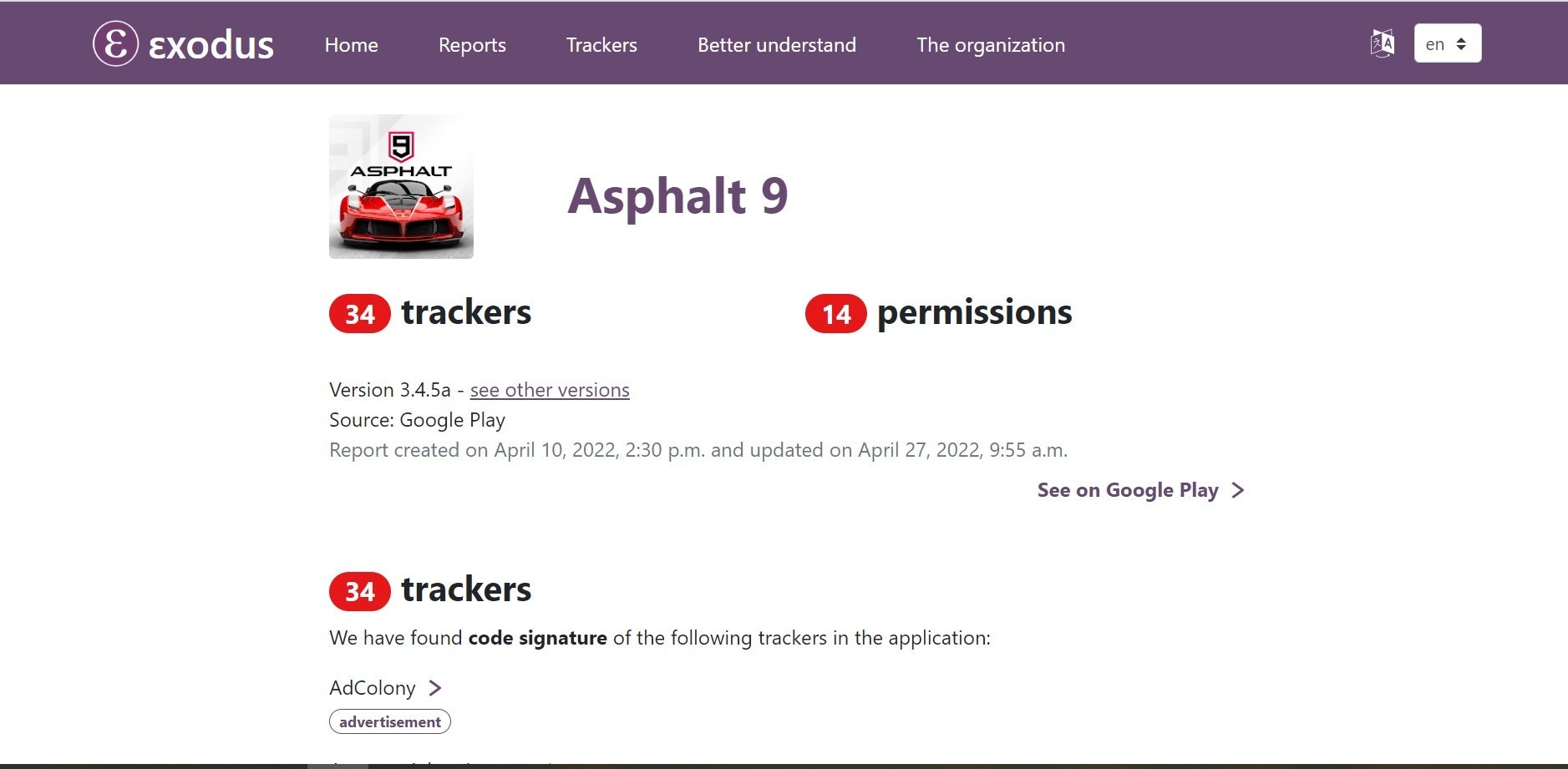The image size is (1568, 769).
Task: Click the chevron beside AdColony
Action: 434,688
